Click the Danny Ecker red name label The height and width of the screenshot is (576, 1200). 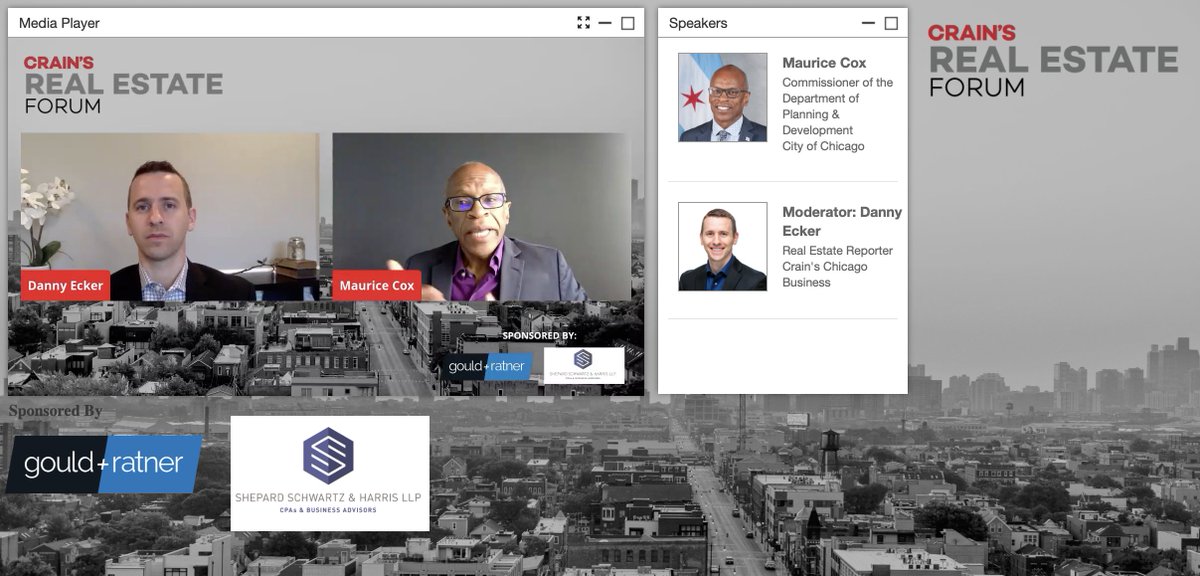click(65, 285)
